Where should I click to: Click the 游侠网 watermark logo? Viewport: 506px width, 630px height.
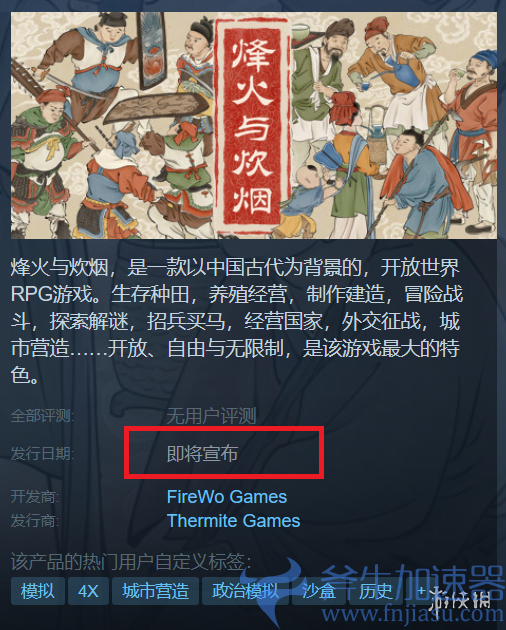tap(460, 598)
